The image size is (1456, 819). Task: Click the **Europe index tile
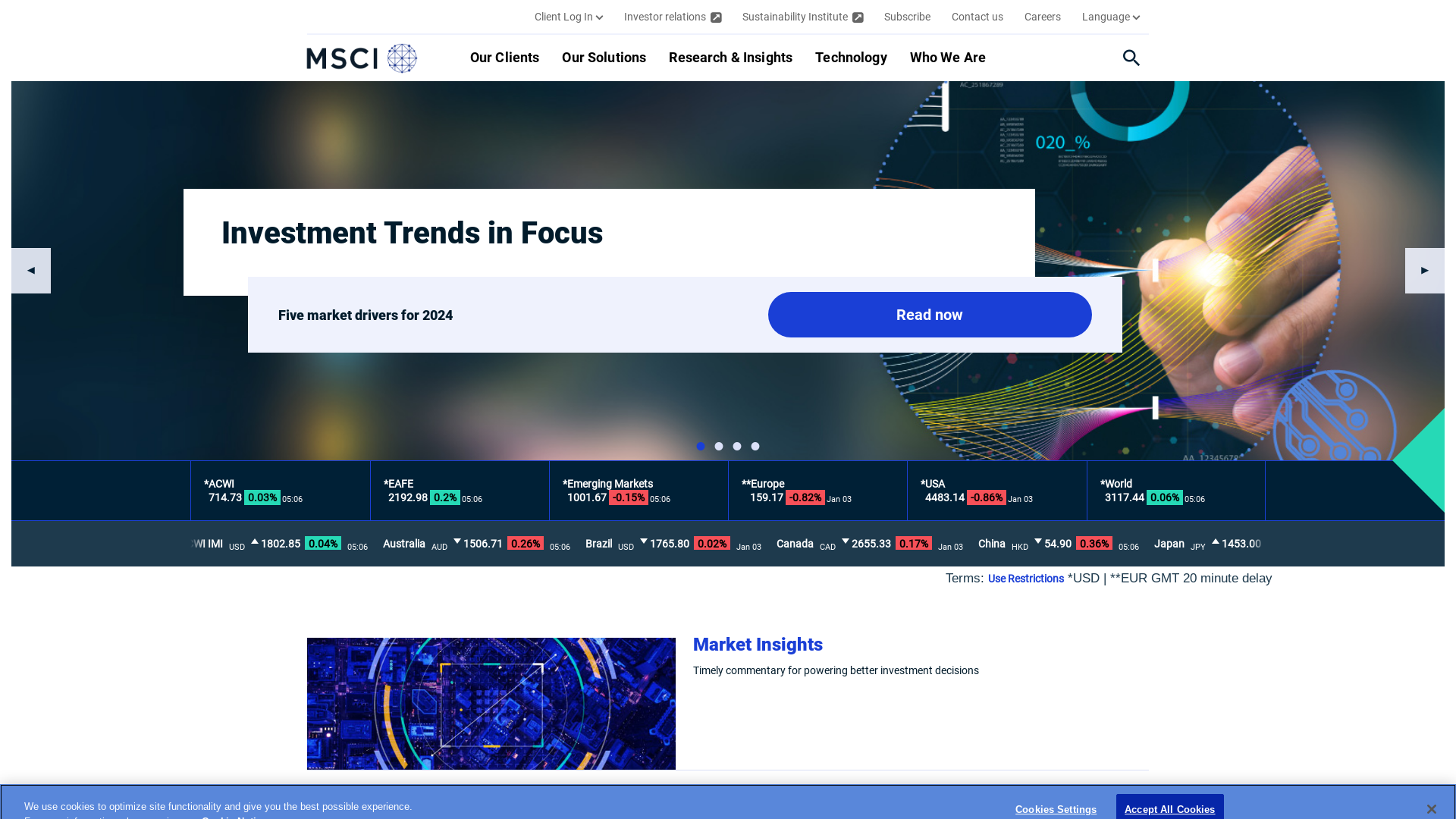pos(817,491)
